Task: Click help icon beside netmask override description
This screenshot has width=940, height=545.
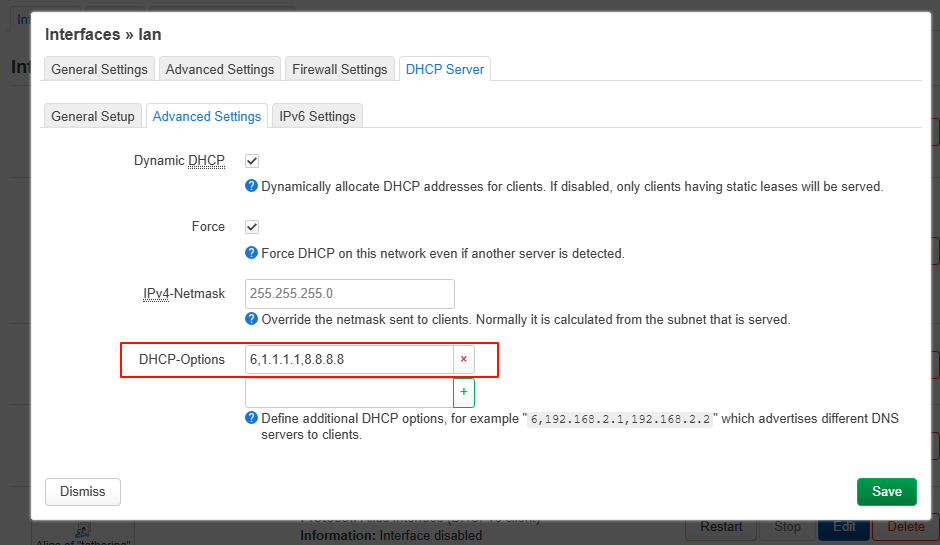Action: tap(252, 318)
